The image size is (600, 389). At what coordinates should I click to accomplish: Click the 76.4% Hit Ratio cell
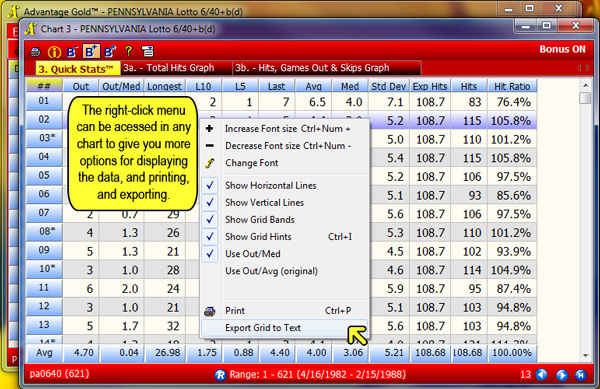(513, 102)
